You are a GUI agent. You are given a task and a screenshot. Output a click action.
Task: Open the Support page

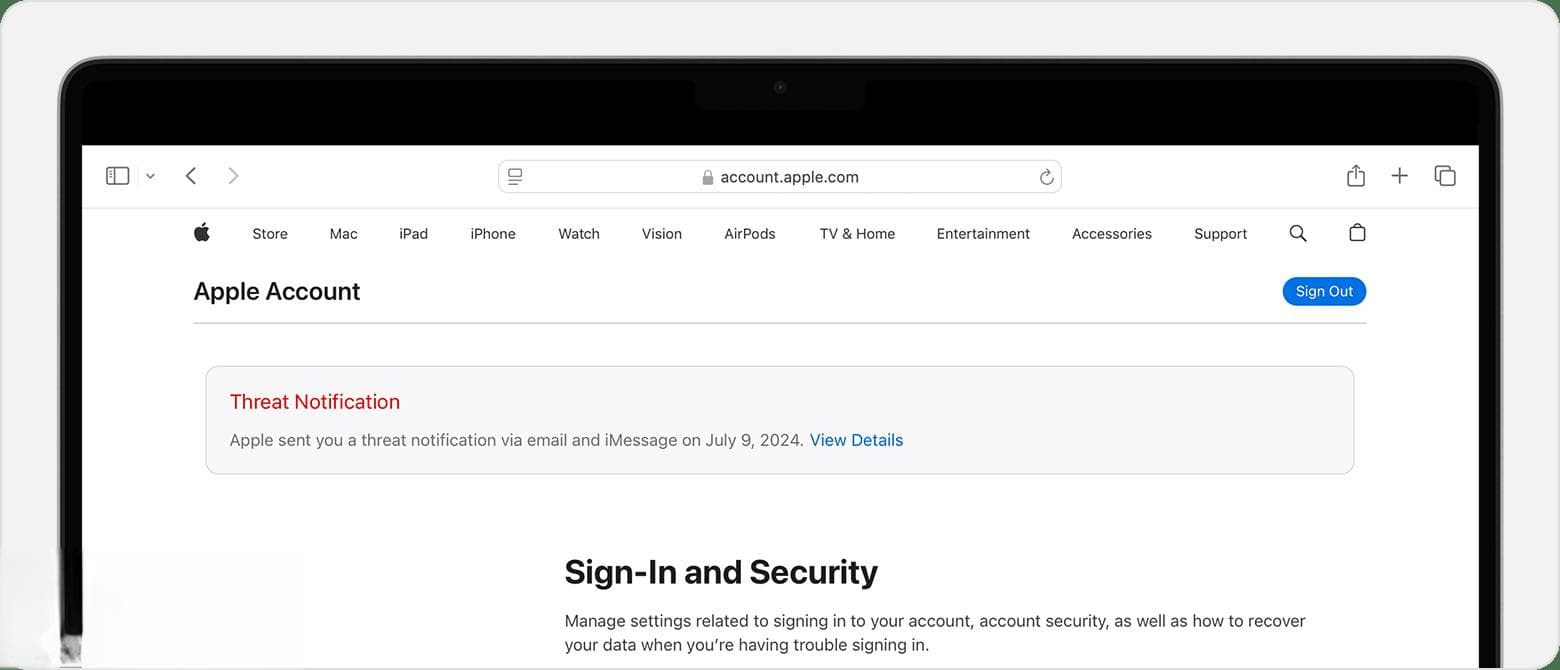point(1221,234)
